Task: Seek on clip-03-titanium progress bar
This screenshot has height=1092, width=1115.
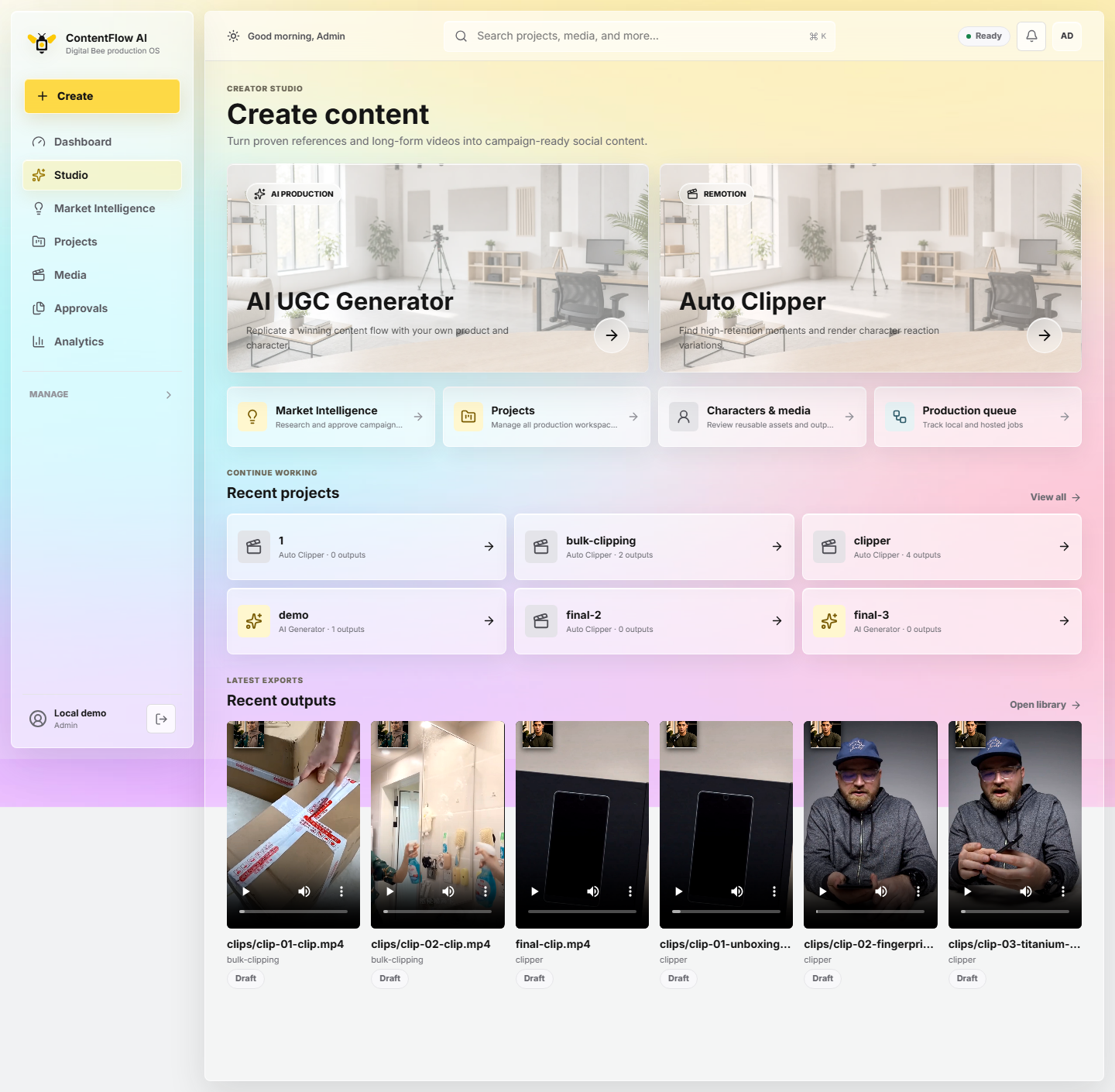Action: click(1015, 912)
